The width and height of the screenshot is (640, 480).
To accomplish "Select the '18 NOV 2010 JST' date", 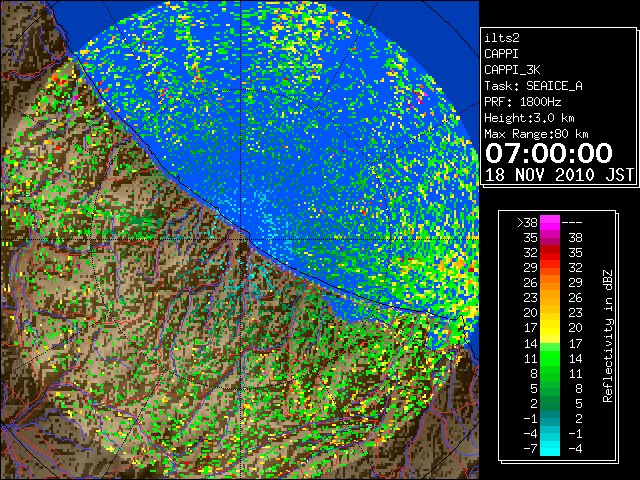I will [x=559, y=175].
